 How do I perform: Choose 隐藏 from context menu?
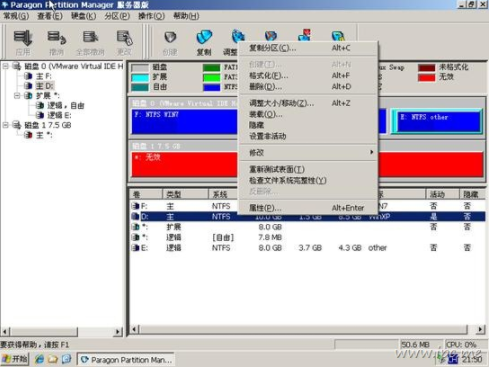tap(308, 125)
